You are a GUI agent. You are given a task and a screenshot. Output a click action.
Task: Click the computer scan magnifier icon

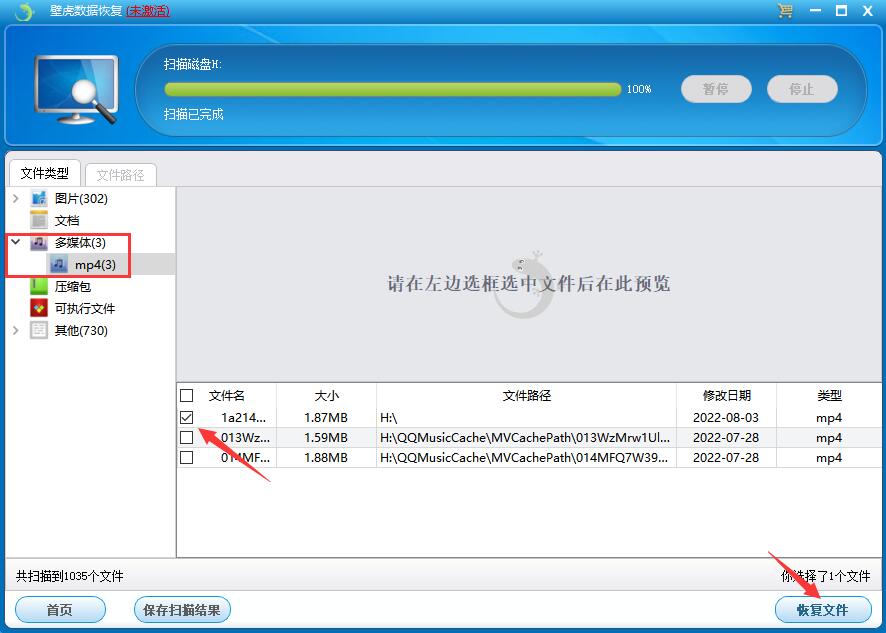coord(76,89)
